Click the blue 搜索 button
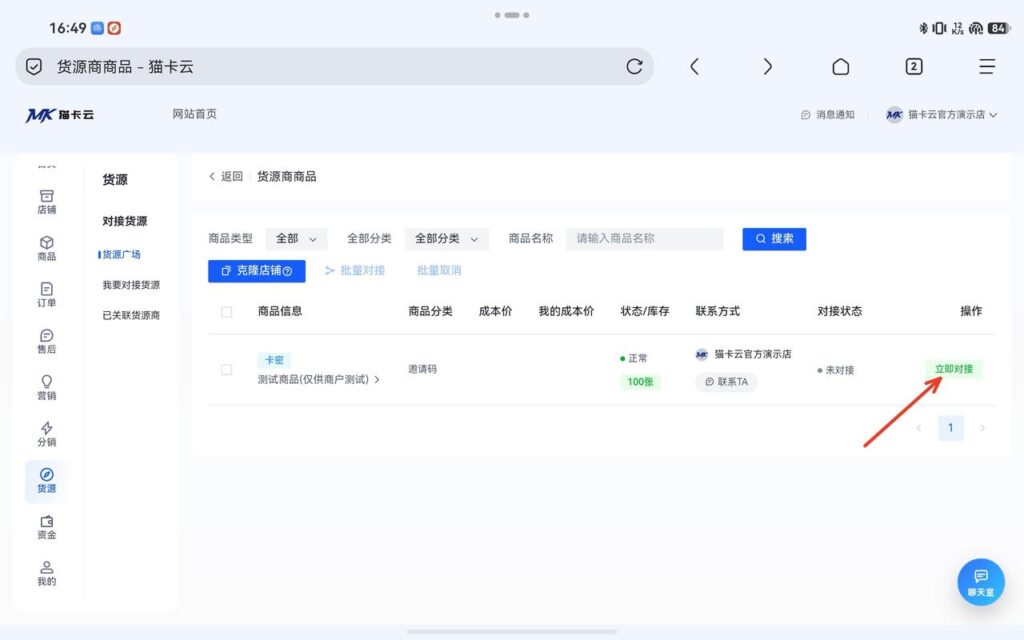The image size is (1024, 640). point(774,239)
